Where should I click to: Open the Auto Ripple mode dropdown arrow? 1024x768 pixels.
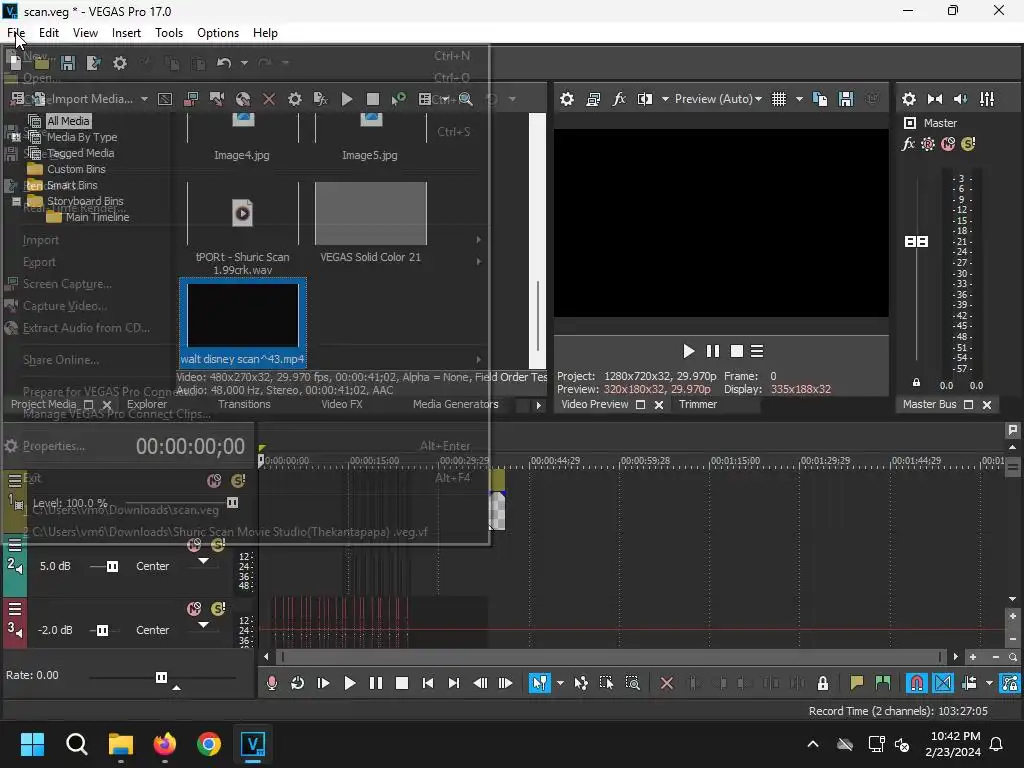click(989, 684)
